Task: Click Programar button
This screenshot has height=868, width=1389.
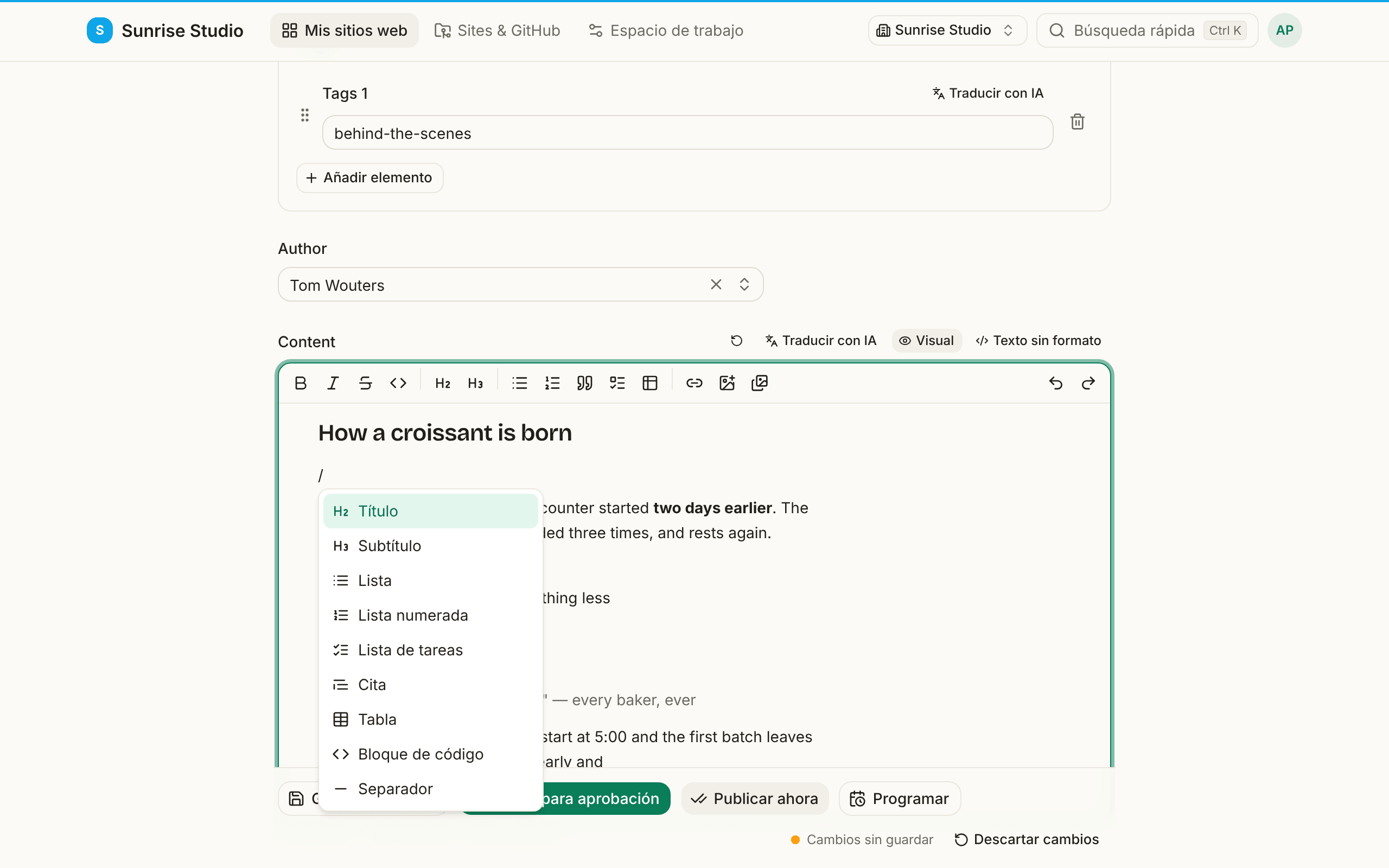Action: (x=900, y=799)
